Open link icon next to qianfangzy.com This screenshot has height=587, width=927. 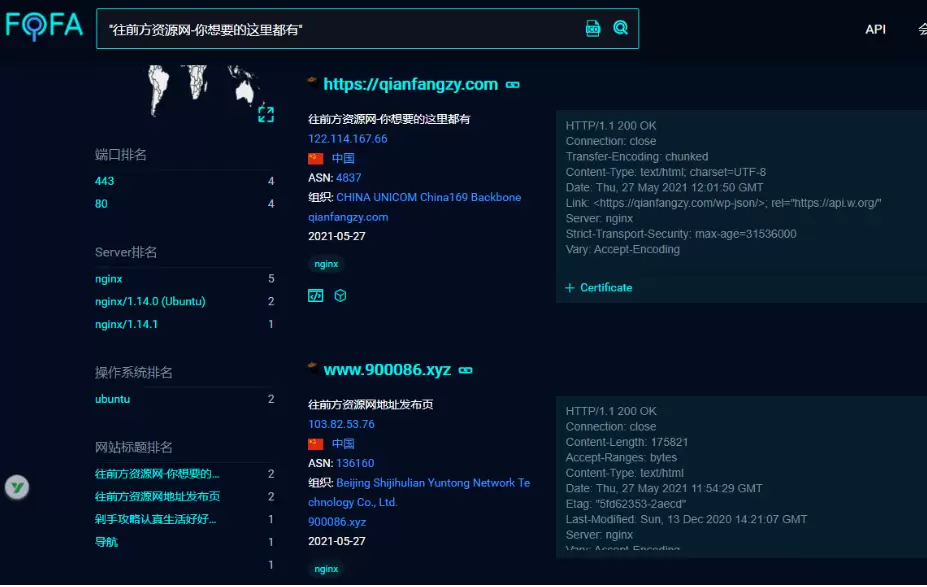(513, 85)
